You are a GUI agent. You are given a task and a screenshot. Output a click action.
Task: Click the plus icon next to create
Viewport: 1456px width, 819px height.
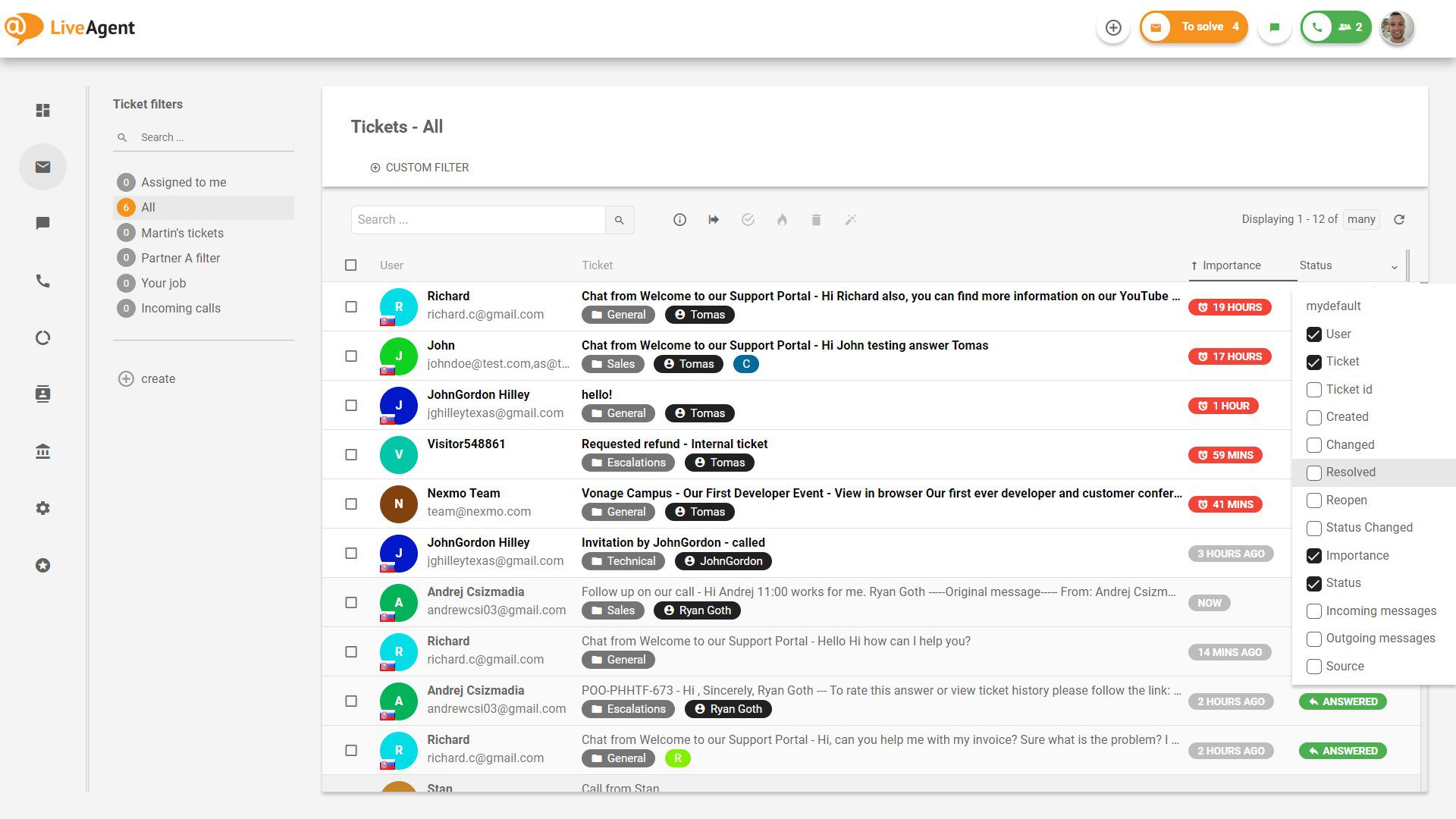pos(126,378)
